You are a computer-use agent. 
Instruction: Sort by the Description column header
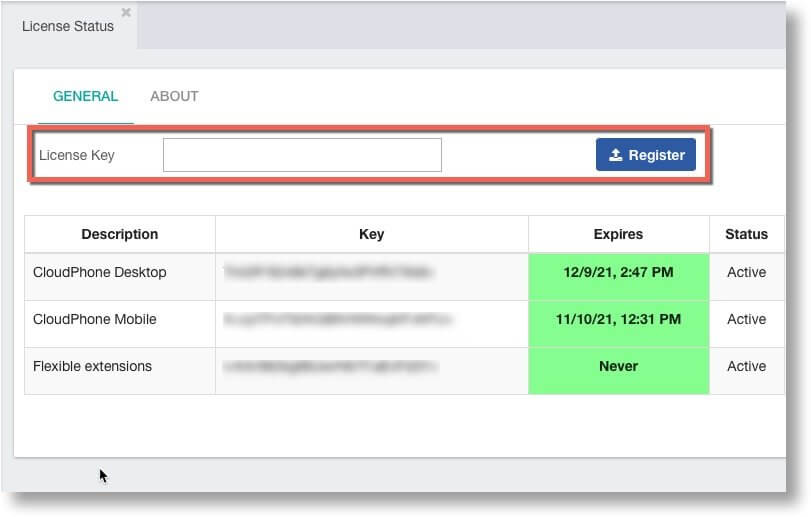[x=119, y=234]
